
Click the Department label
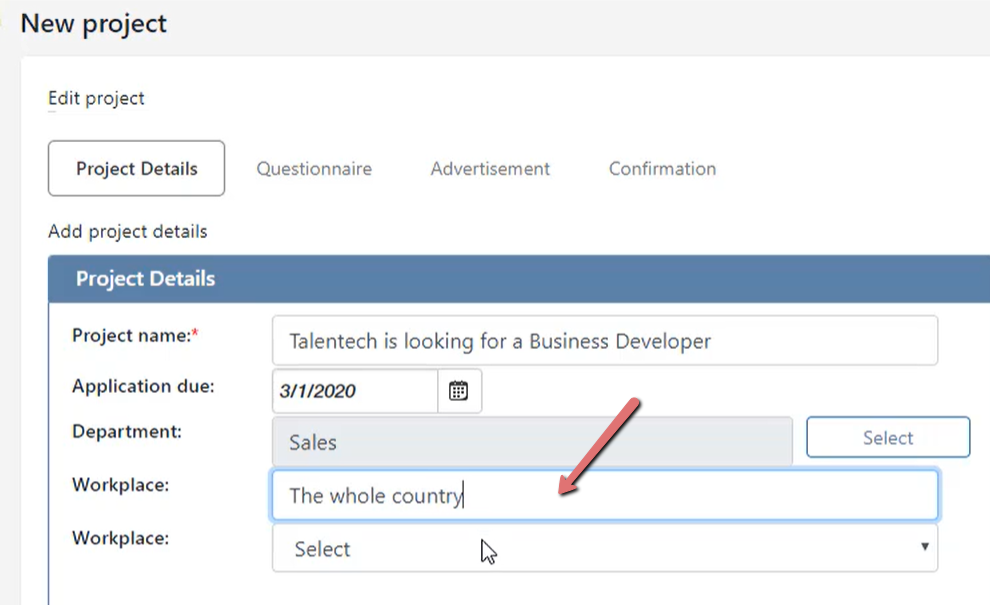(126, 431)
